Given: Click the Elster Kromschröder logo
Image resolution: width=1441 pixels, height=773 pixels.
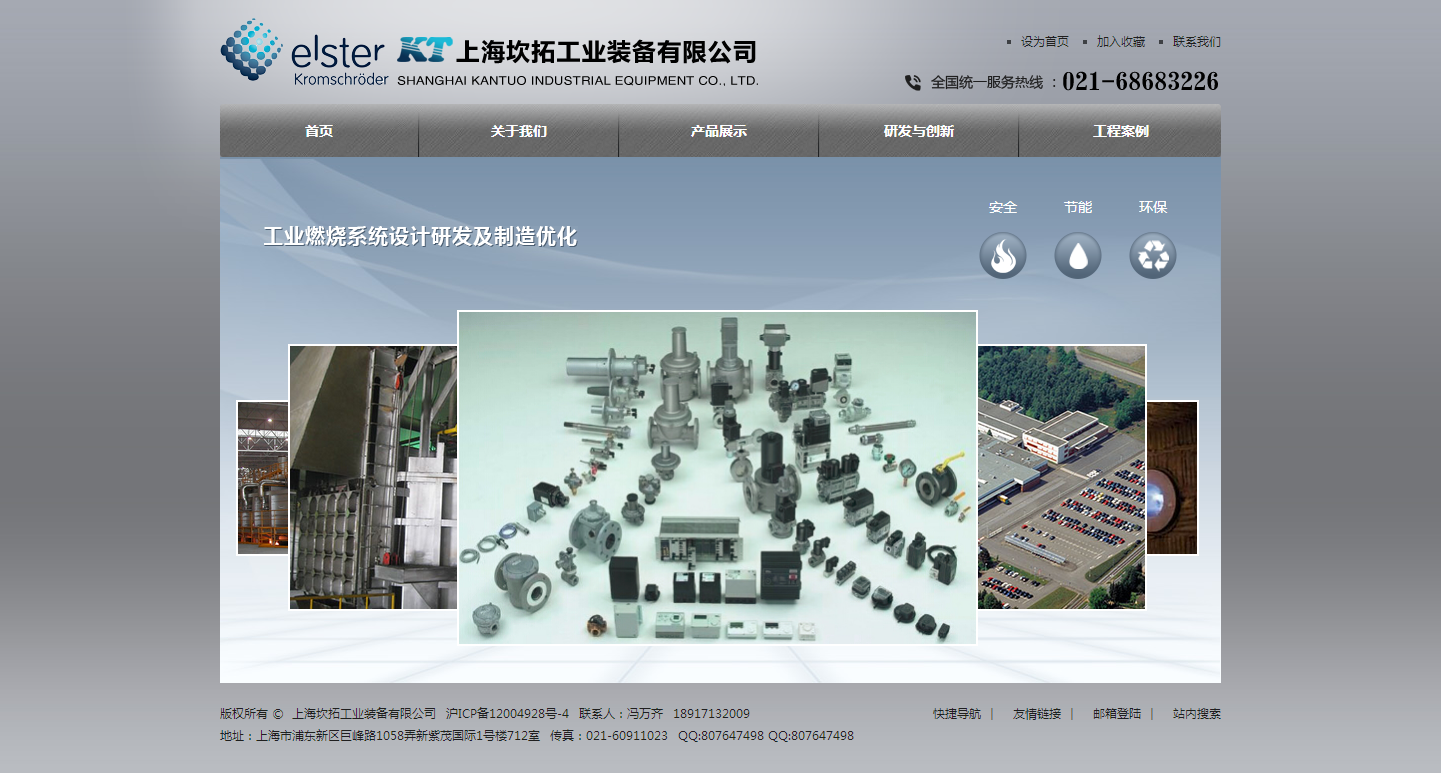Looking at the screenshot, I should coord(304,53).
